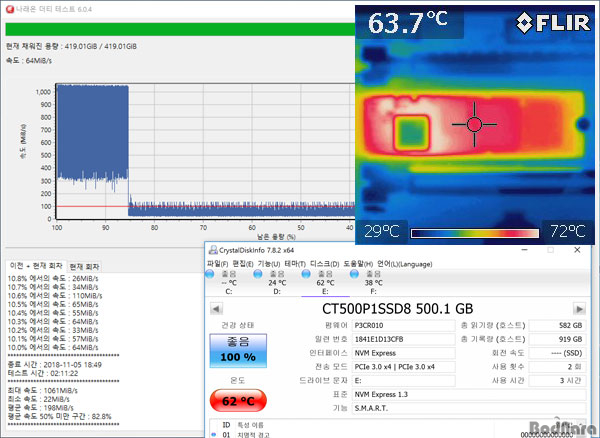Click the CrystalDiskInfo title bar icon
Image resolution: width=600 pixels, height=438 pixels.
click(x=213, y=250)
